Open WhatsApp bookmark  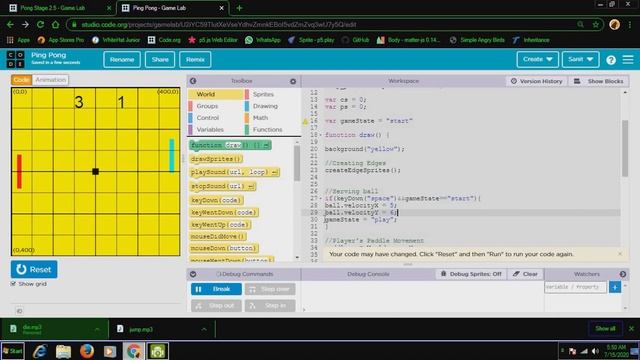click(x=262, y=40)
